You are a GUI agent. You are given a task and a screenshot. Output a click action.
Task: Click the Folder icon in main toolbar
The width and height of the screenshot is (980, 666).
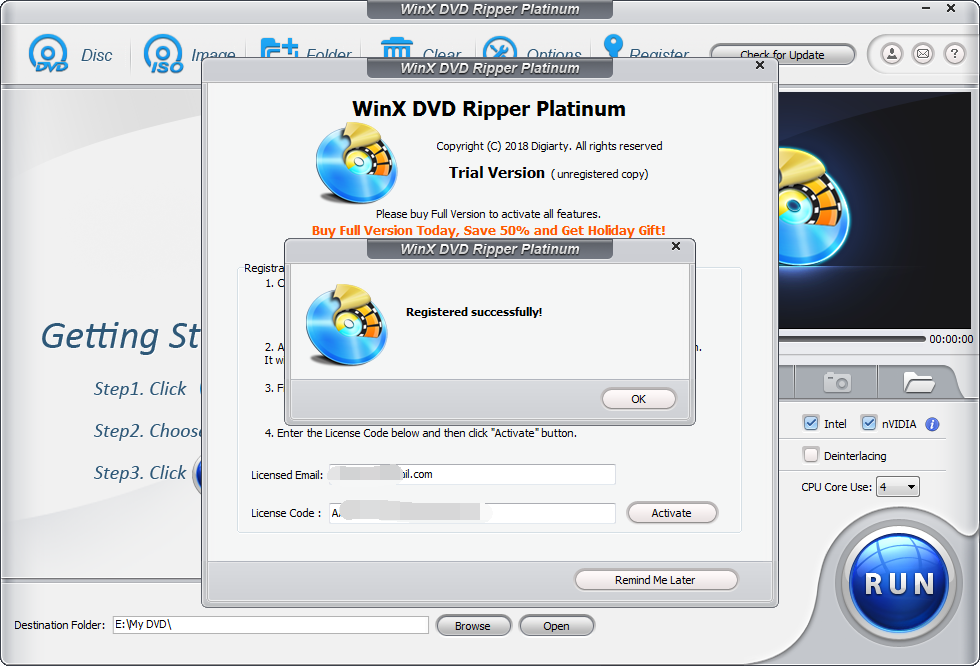(x=279, y=49)
